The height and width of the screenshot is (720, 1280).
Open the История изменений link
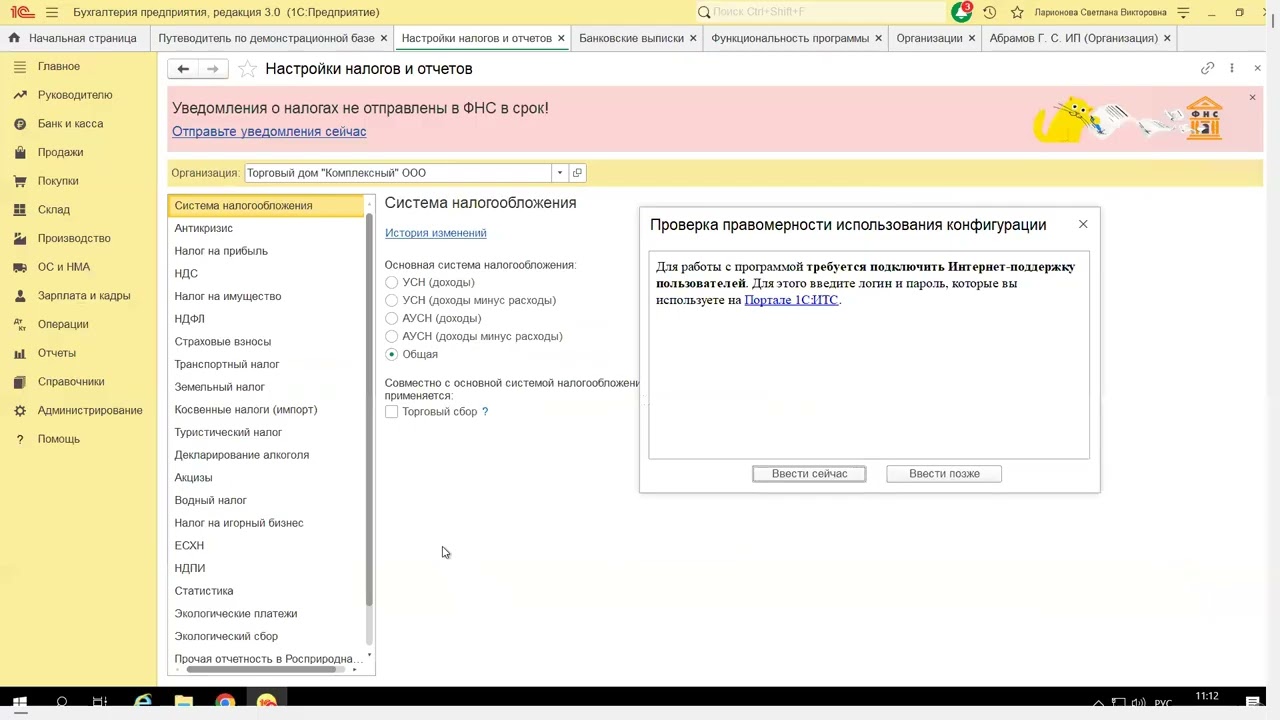[436, 233]
